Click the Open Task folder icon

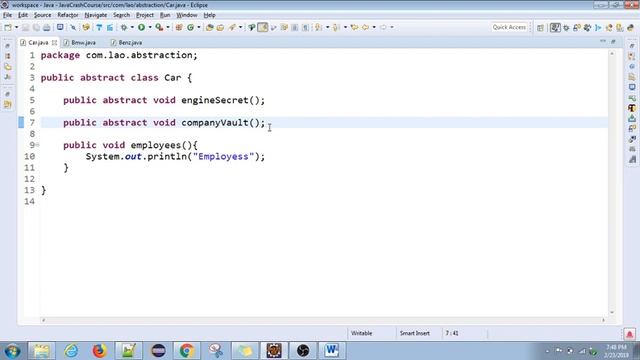point(220,27)
